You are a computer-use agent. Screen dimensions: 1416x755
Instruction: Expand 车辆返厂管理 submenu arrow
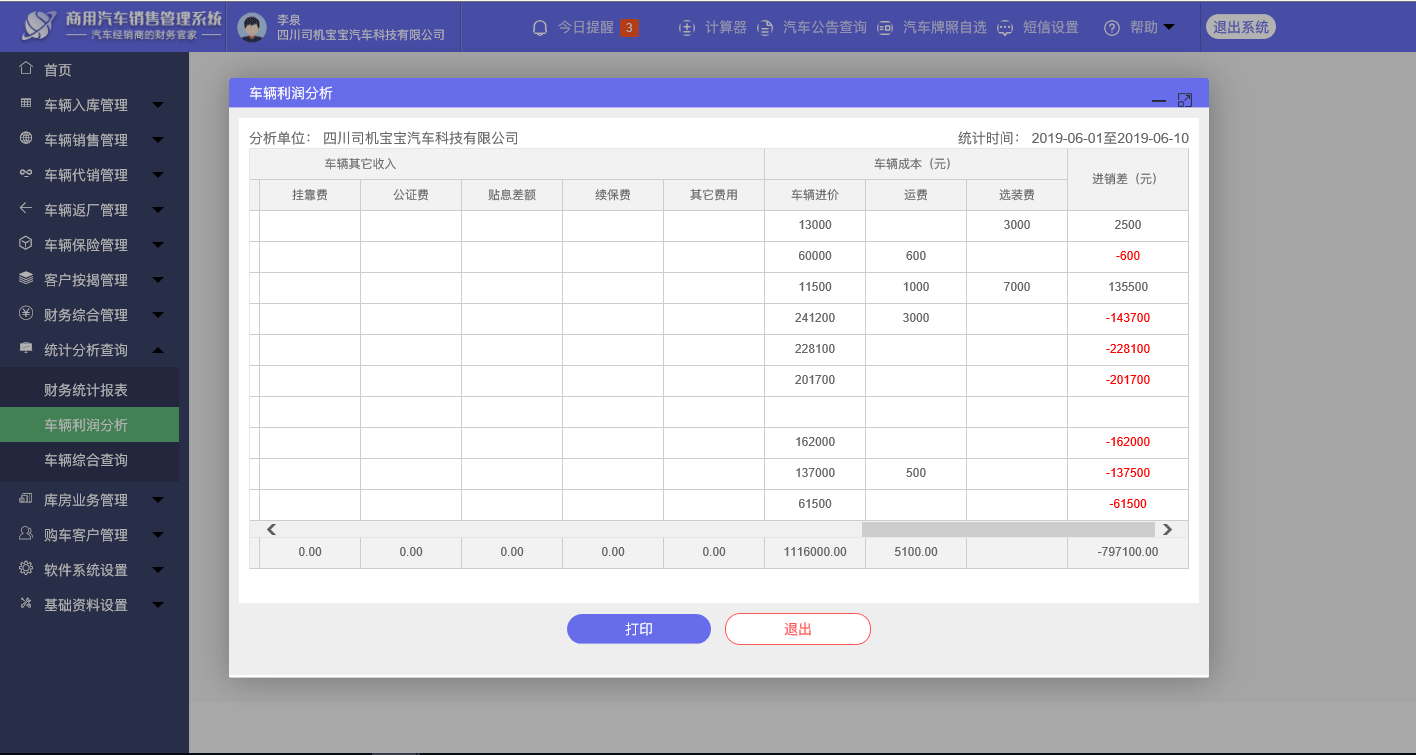tap(158, 210)
